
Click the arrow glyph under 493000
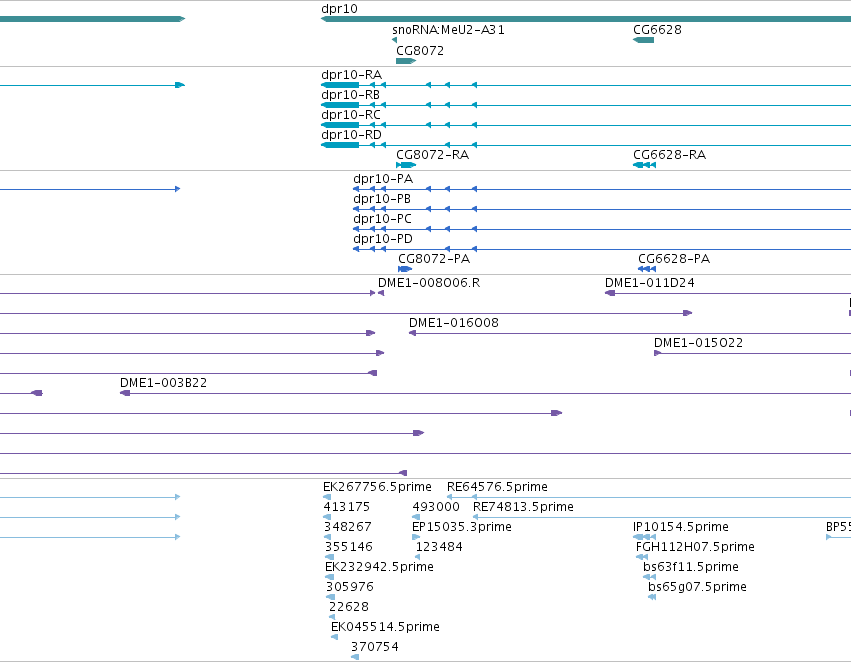point(416,517)
